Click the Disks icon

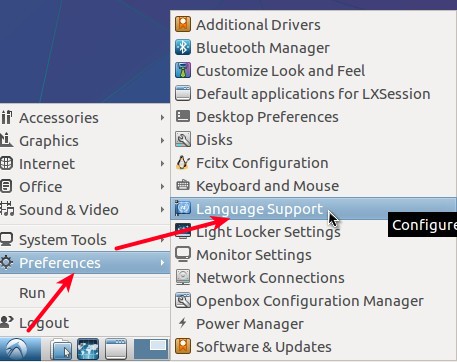[x=183, y=139]
